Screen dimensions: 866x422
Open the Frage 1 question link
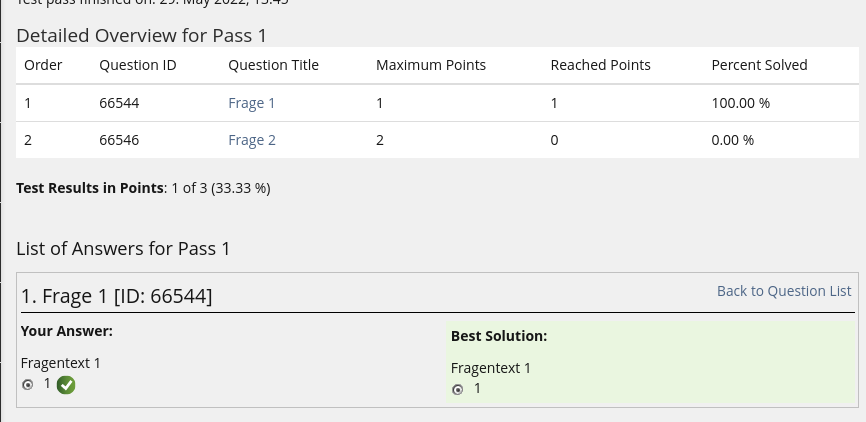251,103
